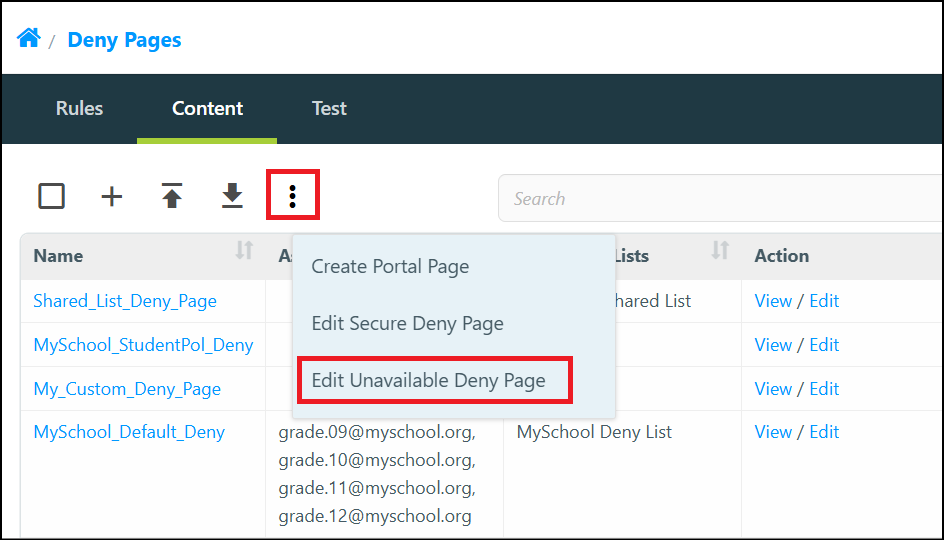Click the Deny Pages breadcrumb link

[x=124, y=40]
